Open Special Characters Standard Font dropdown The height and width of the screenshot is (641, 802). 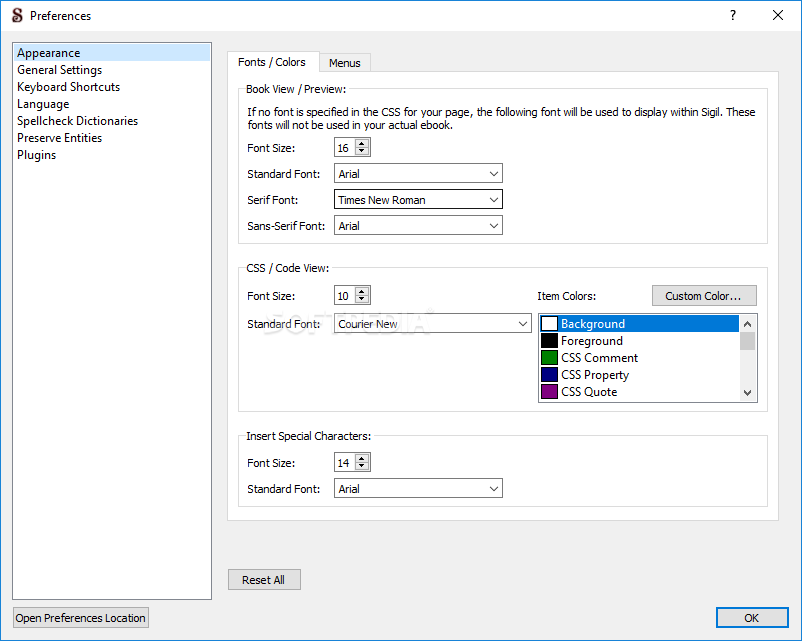418,489
